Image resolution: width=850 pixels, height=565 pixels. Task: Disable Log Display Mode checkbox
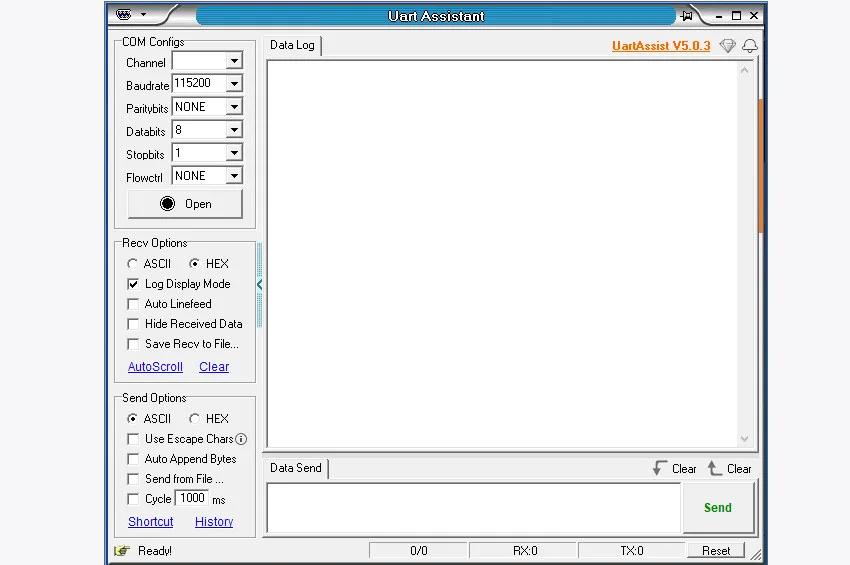click(x=133, y=284)
